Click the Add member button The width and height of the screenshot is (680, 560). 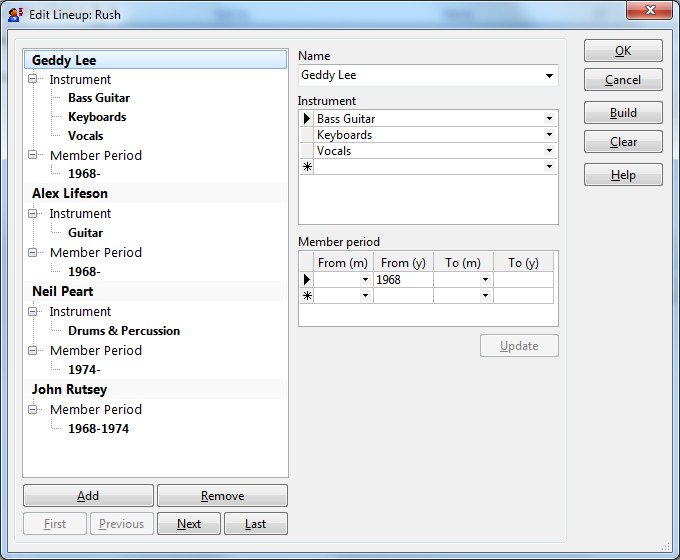pos(88,496)
